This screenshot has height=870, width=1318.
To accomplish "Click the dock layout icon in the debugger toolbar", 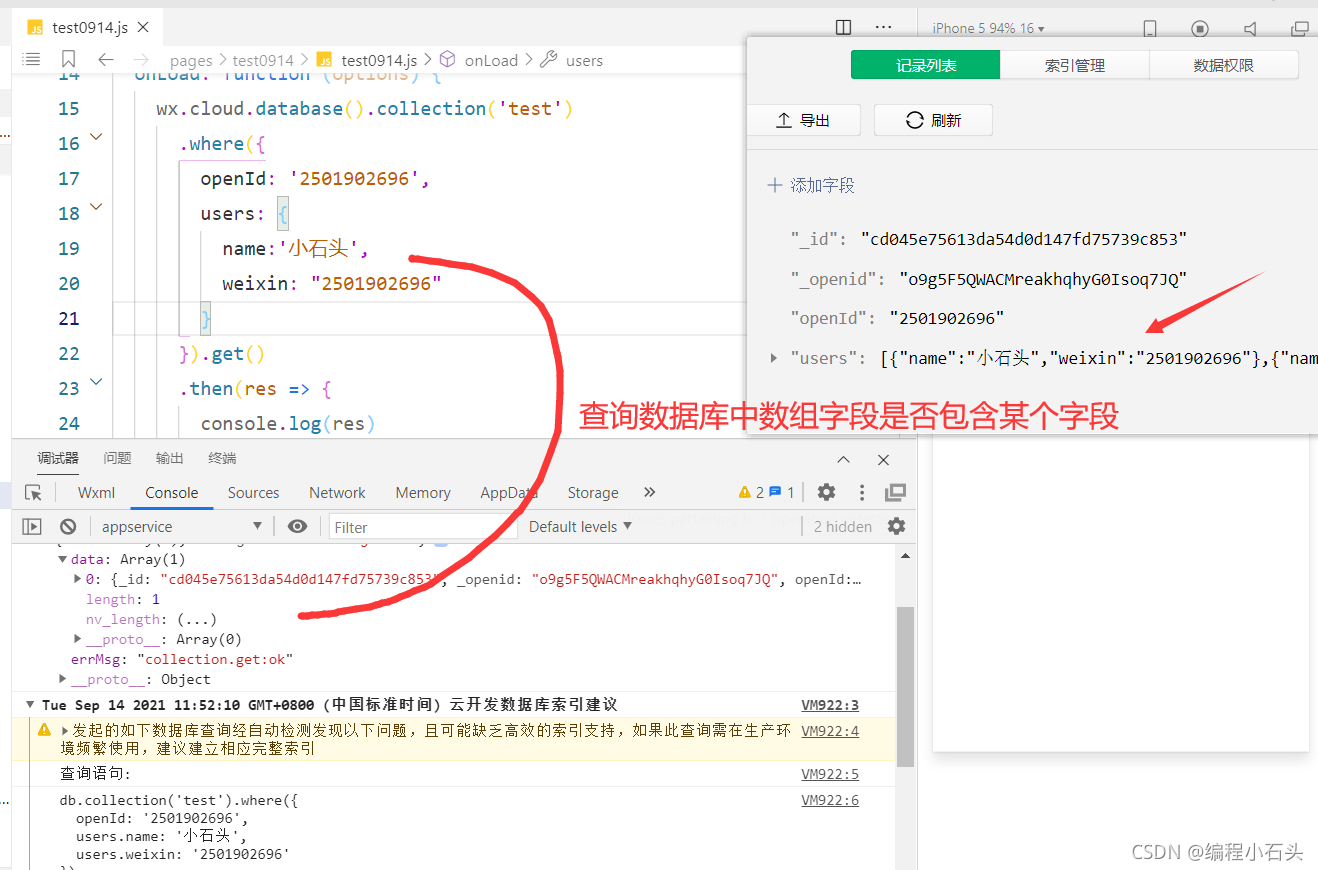I will pyautogui.click(x=896, y=492).
